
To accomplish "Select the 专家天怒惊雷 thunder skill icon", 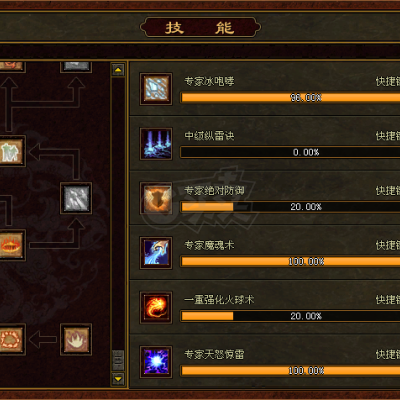I will [156, 362].
